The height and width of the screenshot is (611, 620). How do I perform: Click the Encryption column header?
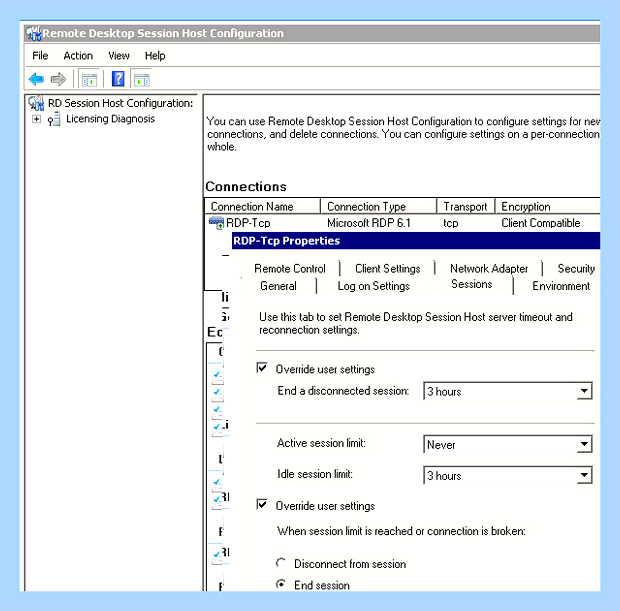tap(548, 206)
